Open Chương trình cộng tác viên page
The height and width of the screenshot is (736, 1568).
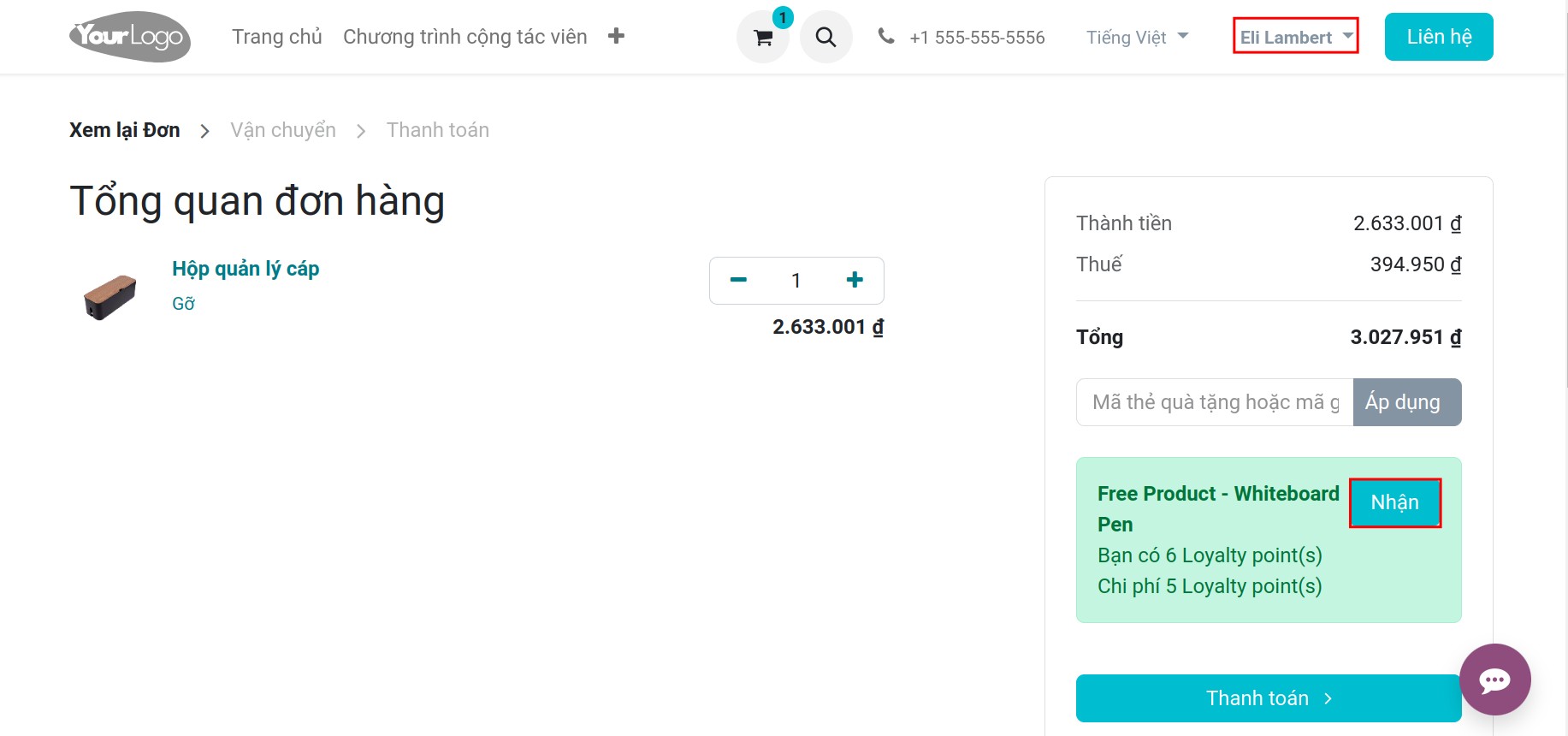pos(464,37)
